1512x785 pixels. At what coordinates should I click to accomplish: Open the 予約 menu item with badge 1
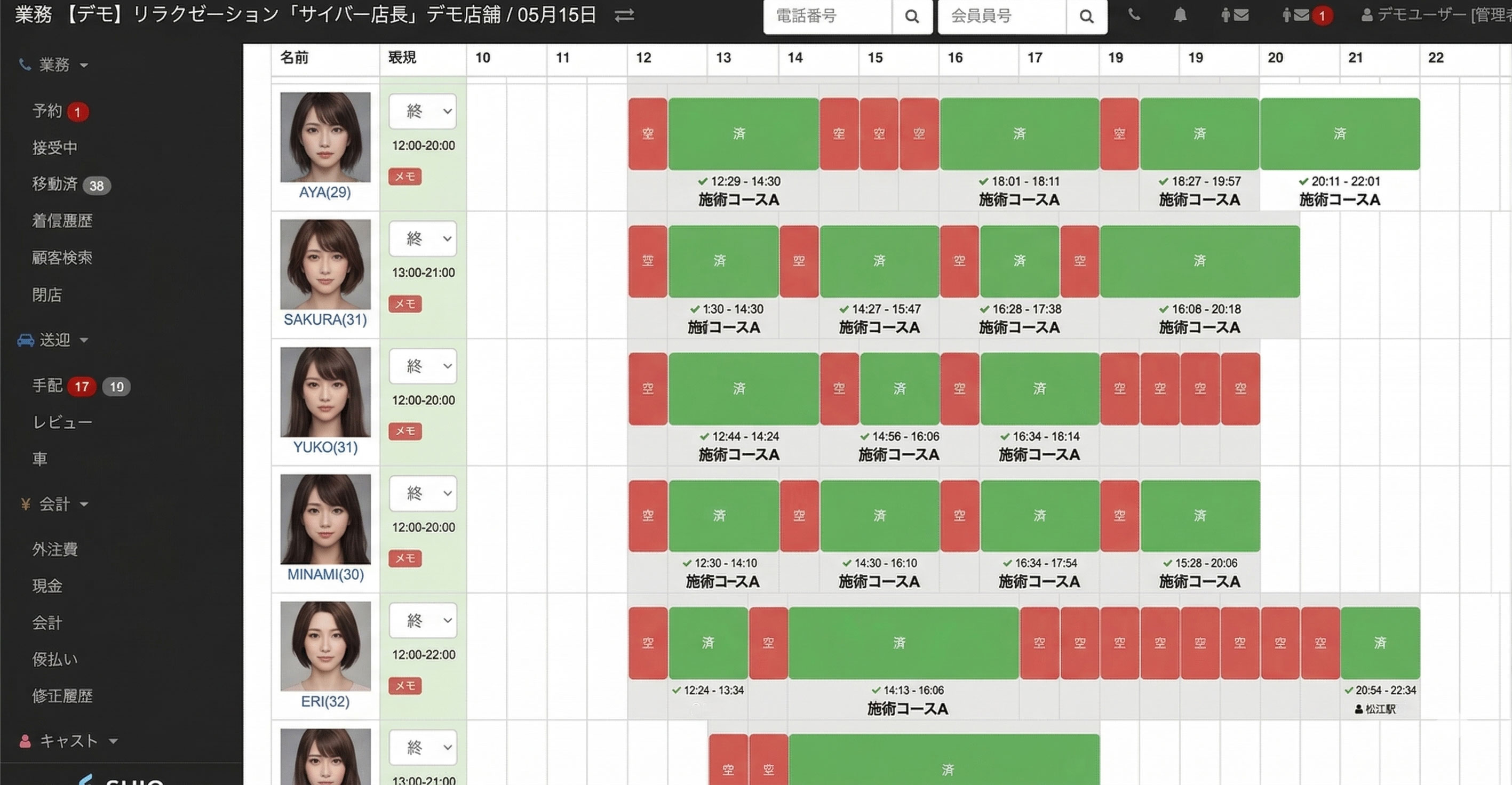pyautogui.click(x=48, y=111)
